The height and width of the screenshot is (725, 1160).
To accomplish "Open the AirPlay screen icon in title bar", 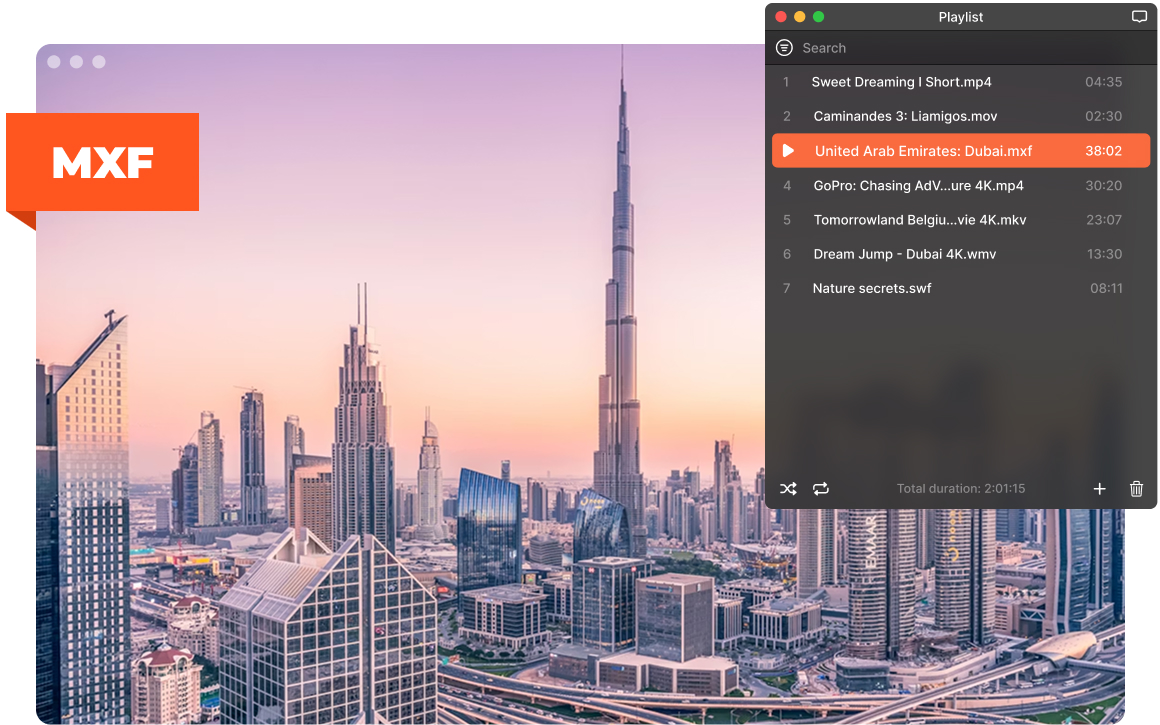I will (1139, 16).
